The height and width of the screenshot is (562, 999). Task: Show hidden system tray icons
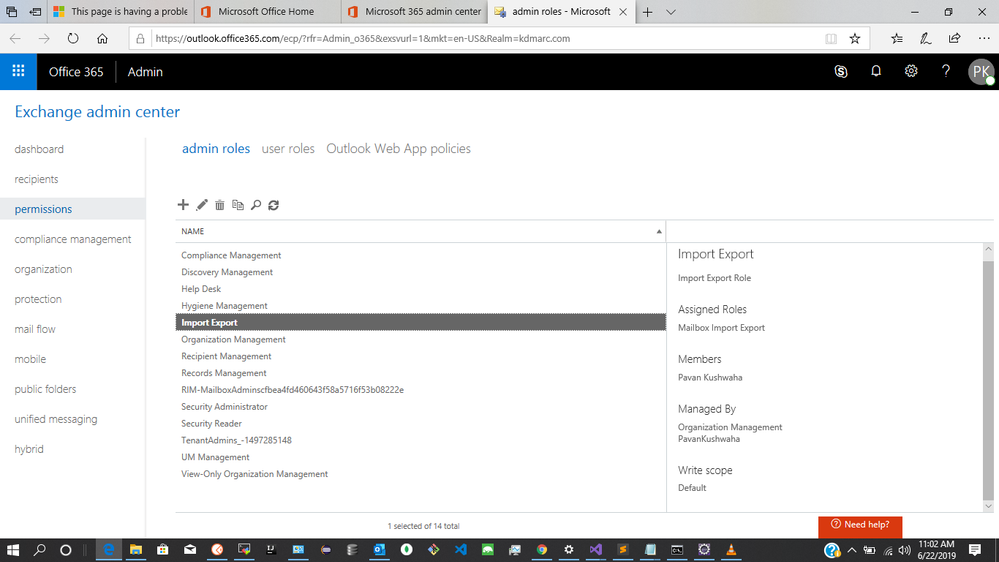[852, 550]
